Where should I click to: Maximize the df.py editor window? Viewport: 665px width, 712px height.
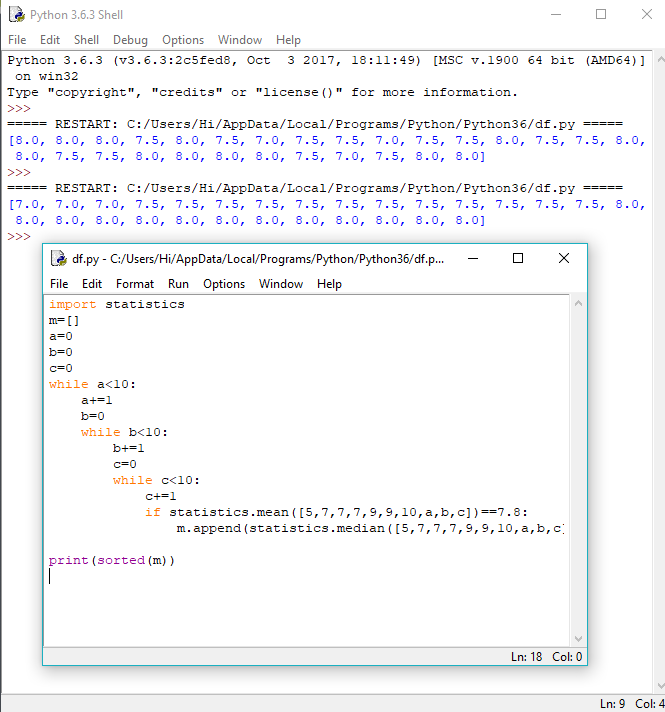pos(518,258)
